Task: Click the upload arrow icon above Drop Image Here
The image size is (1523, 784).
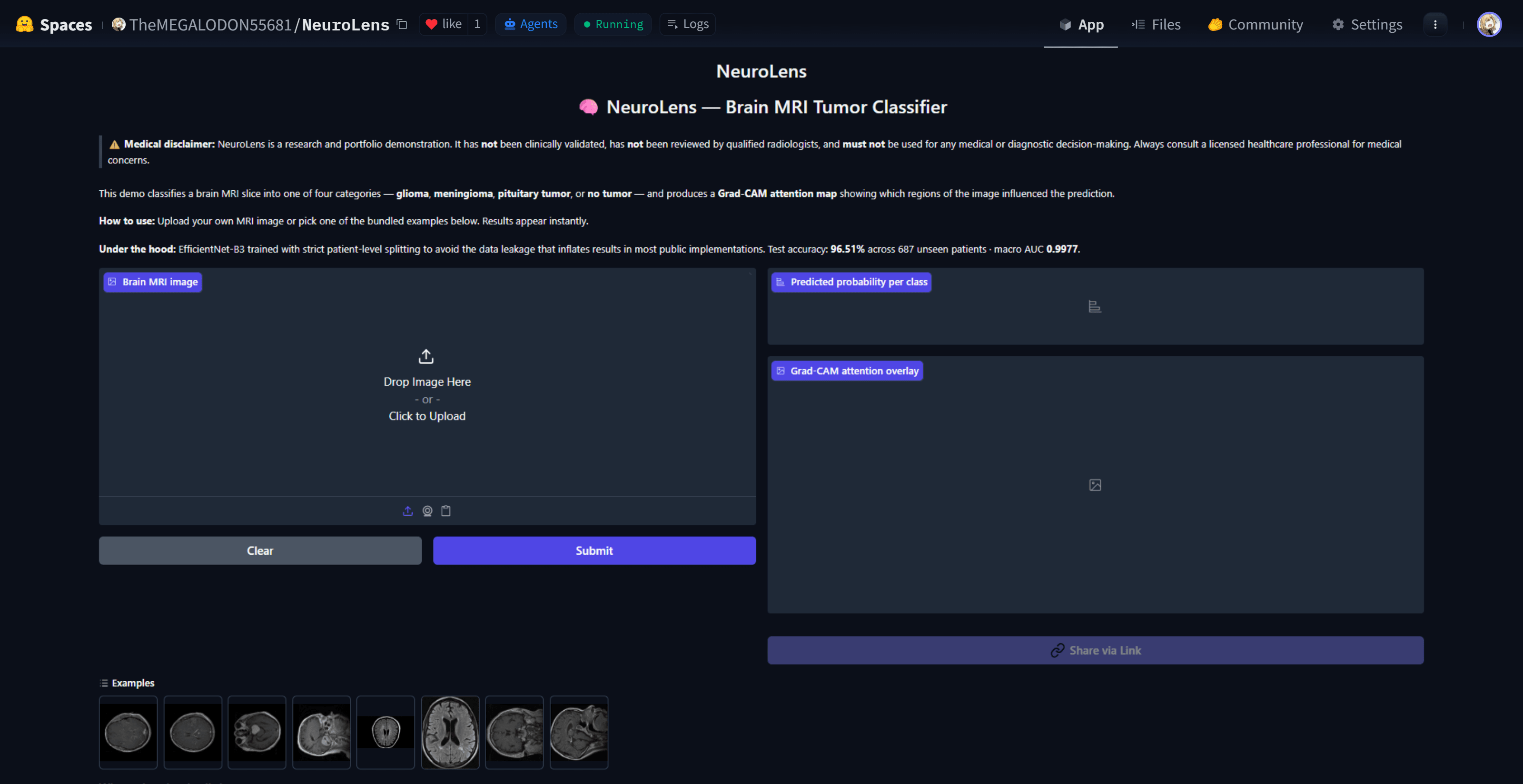Action: [426, 356]
